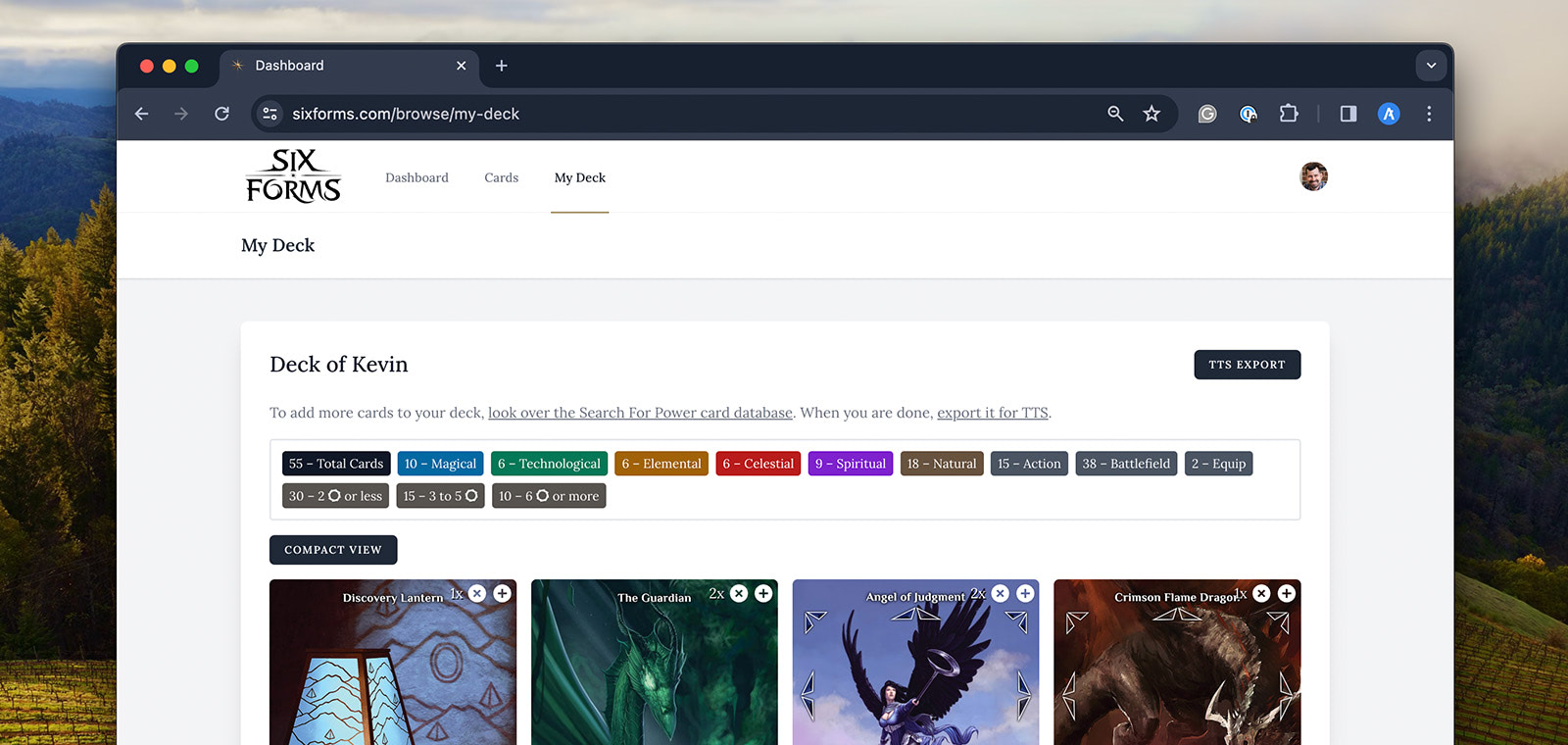Open the Extensions puzzle menu

click(x=1289, y=114)
